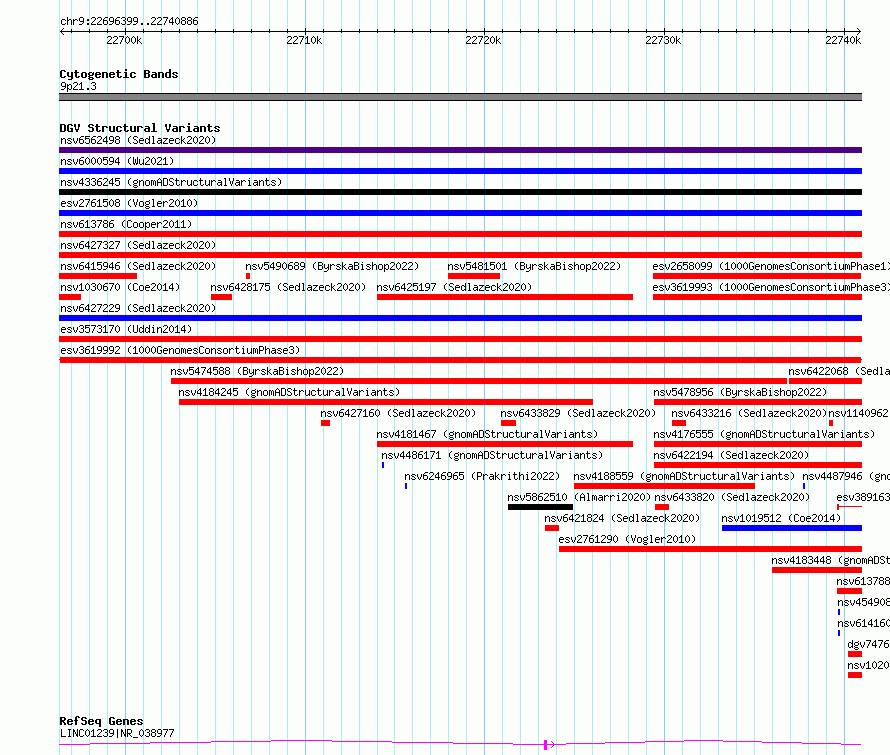The image size is (890, 755).
Task: Click the small red nsv5490689 variant marker
Action: 248,276
